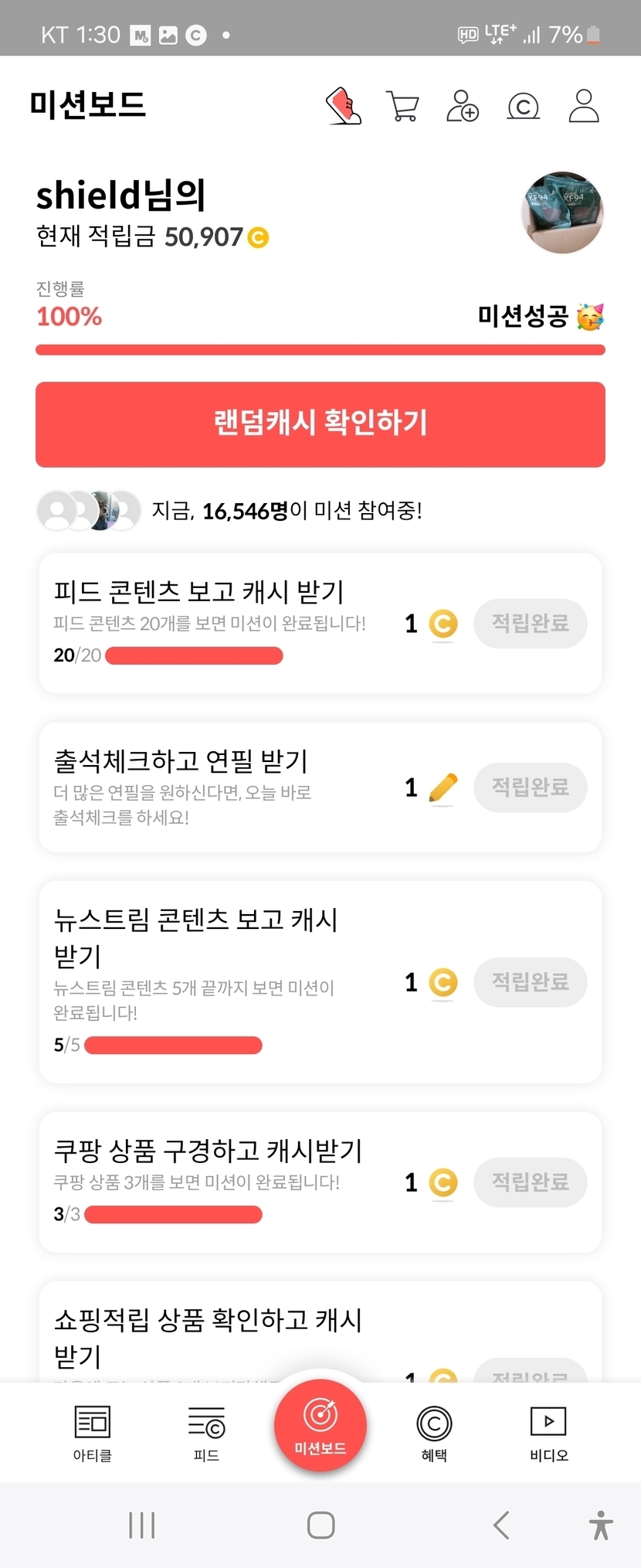Open the 미션보드 center tab
The image size is (641, 1568).
tap(320, 1425)
